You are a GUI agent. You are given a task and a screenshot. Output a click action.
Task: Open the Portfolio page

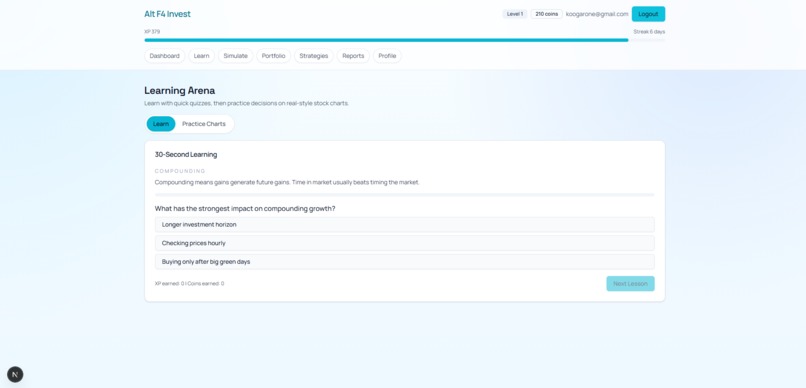point(273,56)
